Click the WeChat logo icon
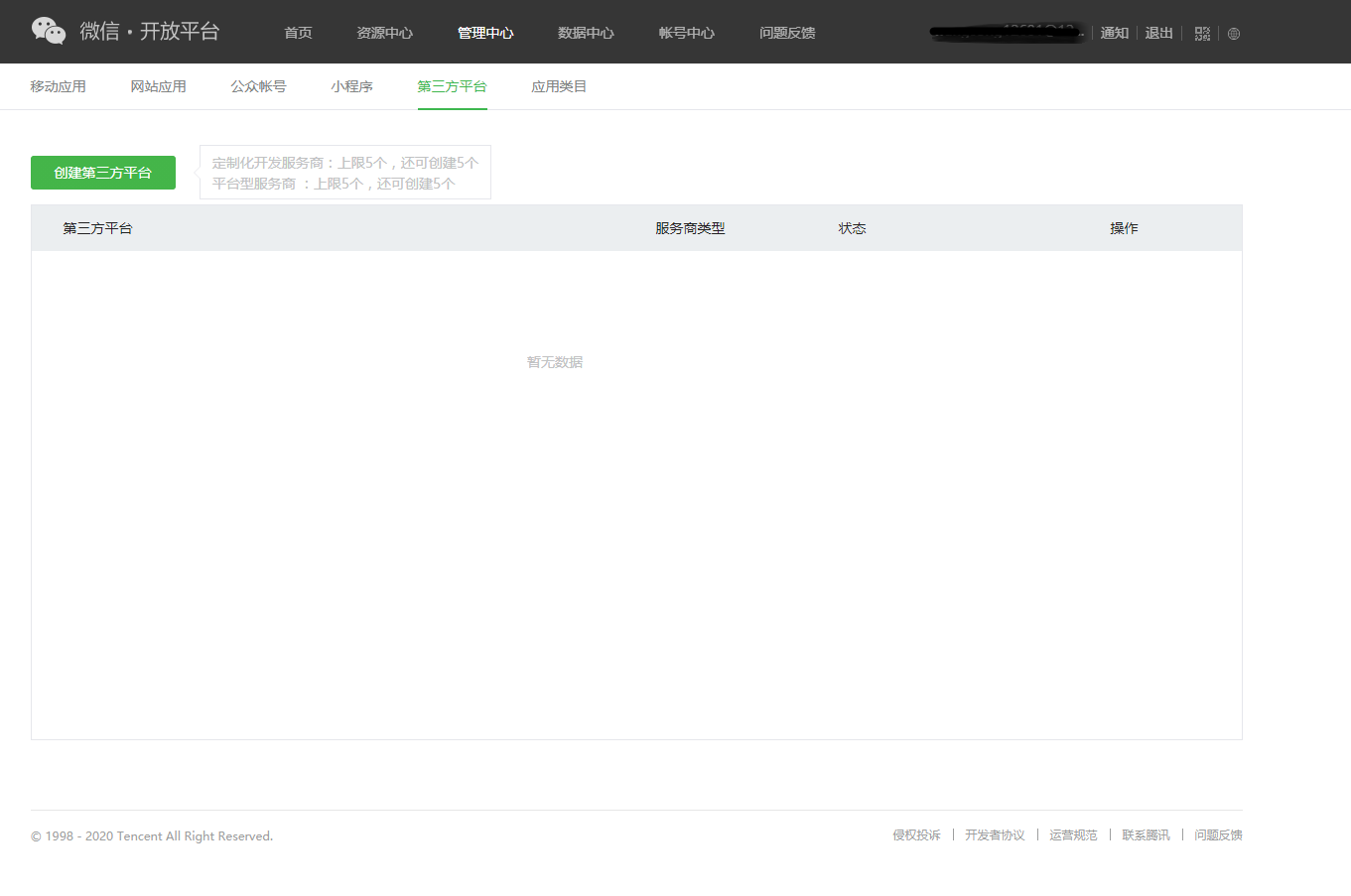Image resolution: width=1351 pixels, height=896 pixels. point(49,31)
